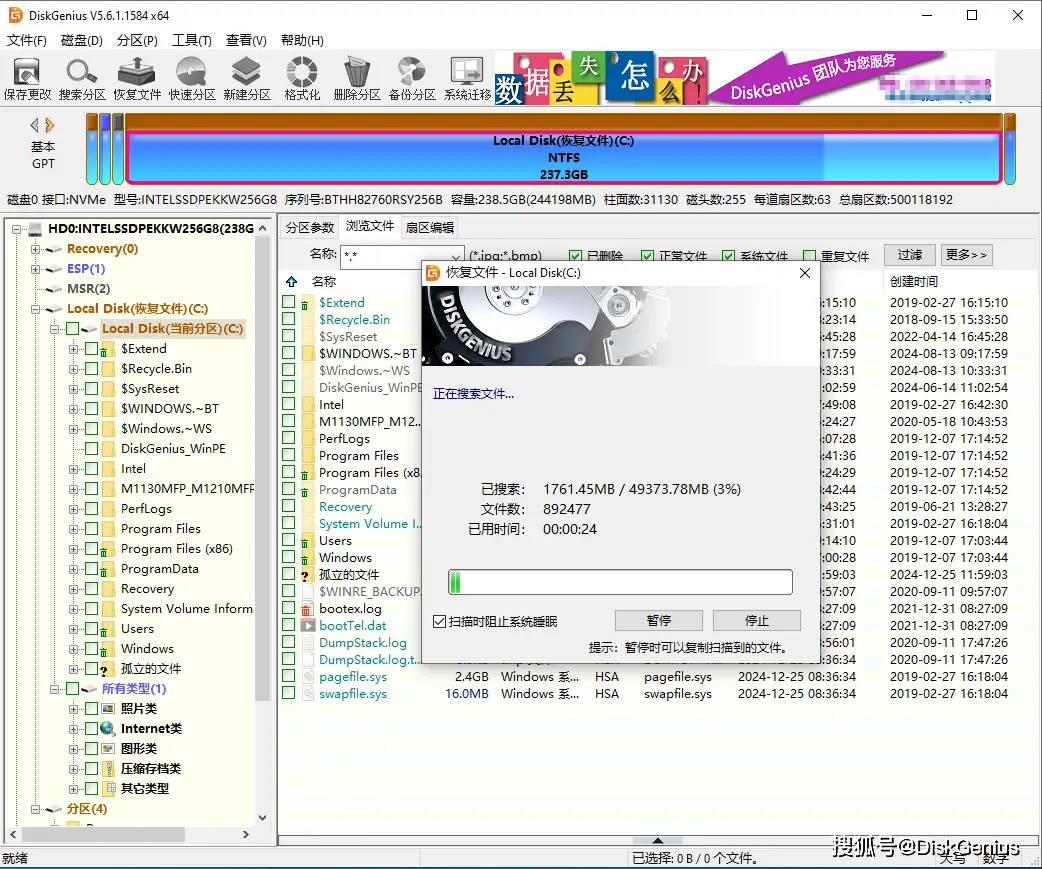The width and height of the screenshot is (1042, 869).
Task: Click the 照片类 picture icon
Action: [108, 709]
